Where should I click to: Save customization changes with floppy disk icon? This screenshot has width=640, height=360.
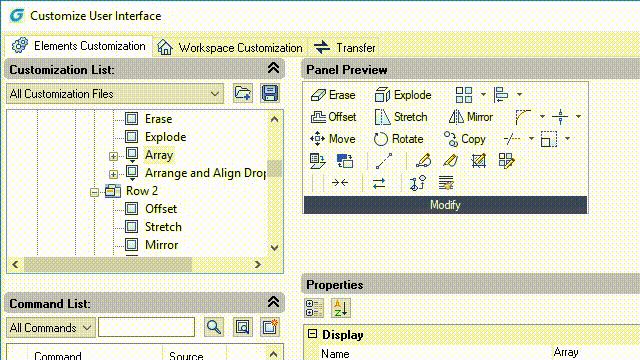[x=270, y=93]
